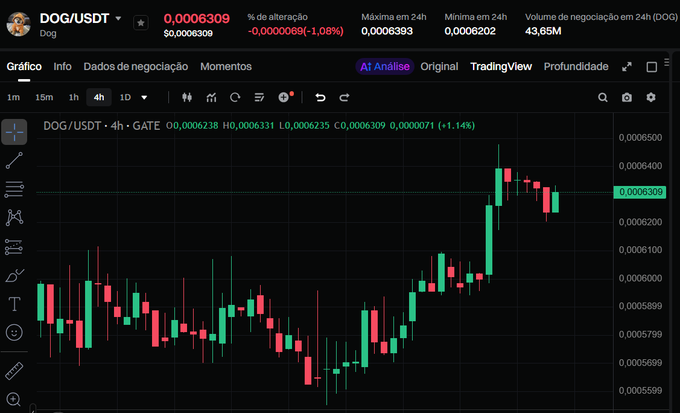
Task: Open the symbol search magnifier
Action: click(x=603, y=97)
